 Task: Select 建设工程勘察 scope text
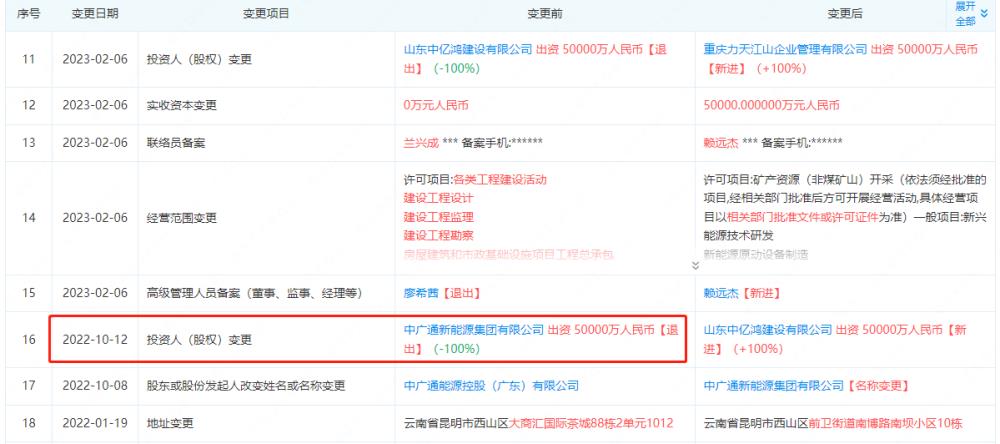point(439,236)
